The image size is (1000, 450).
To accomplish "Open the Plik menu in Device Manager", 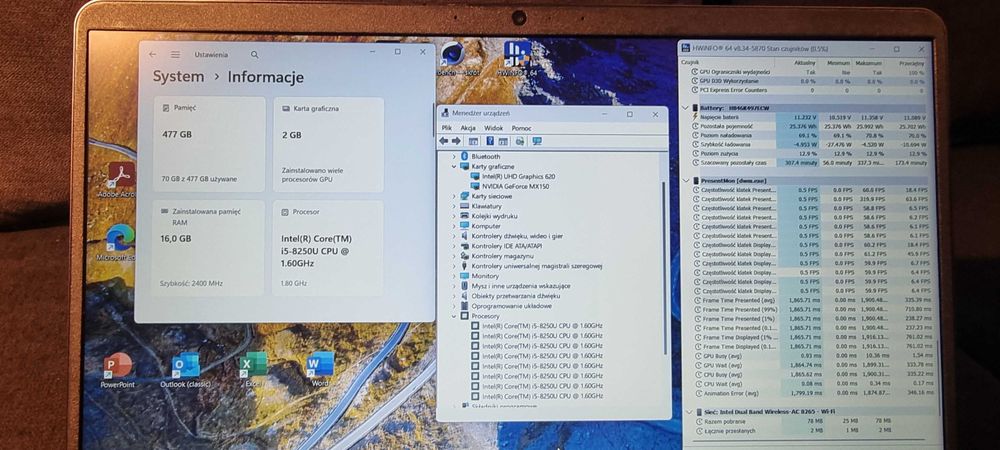I will pos(446,128).
